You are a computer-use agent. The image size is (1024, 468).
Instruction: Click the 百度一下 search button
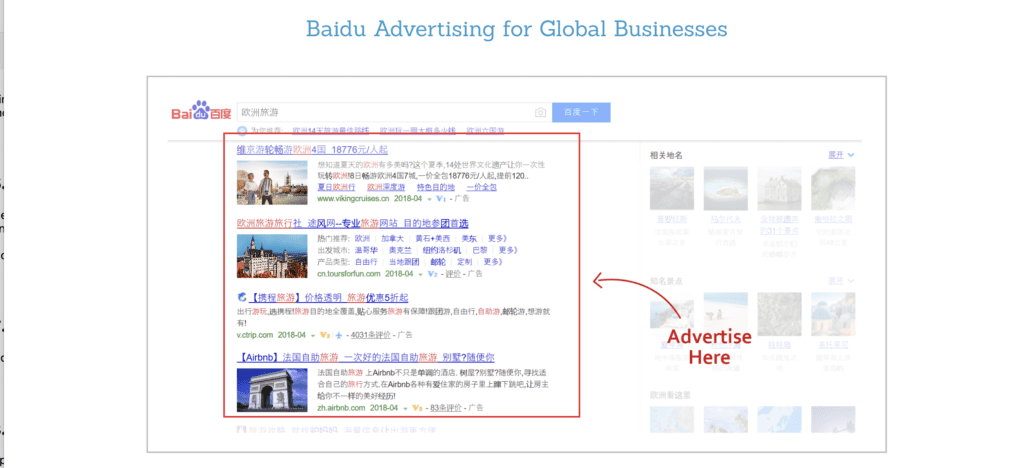581,112
